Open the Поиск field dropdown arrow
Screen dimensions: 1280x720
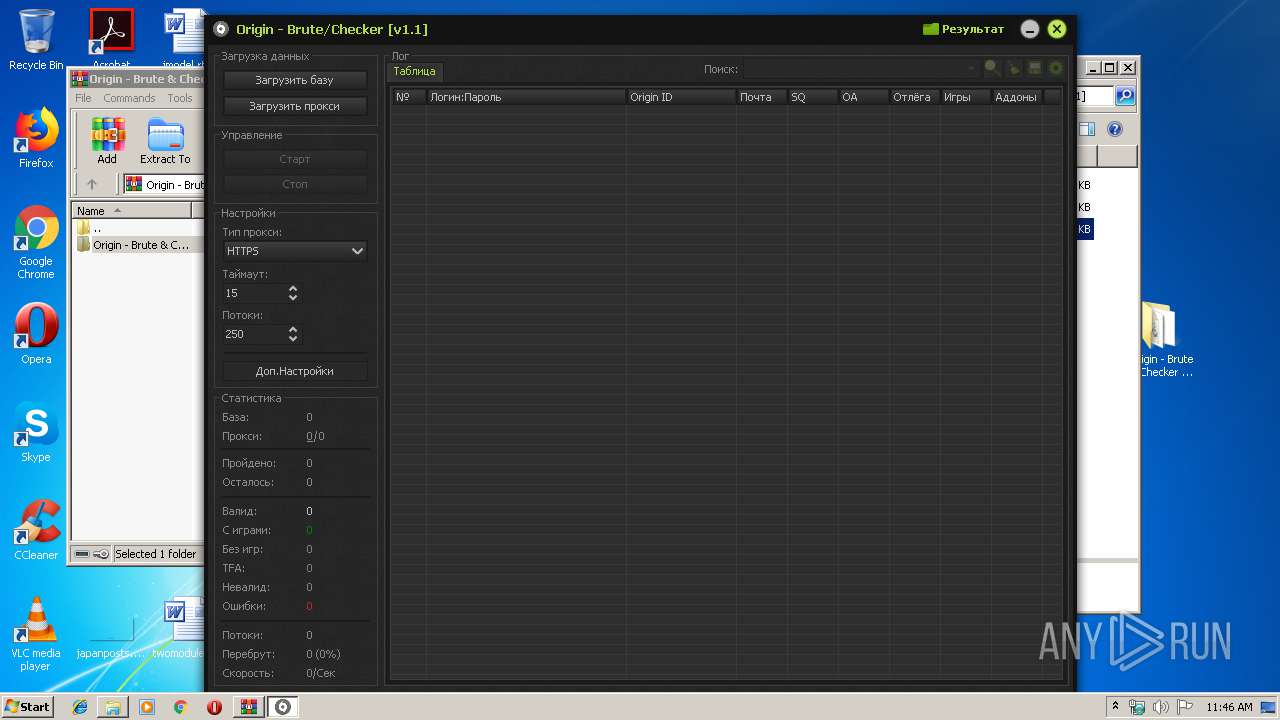coord(972,69)
